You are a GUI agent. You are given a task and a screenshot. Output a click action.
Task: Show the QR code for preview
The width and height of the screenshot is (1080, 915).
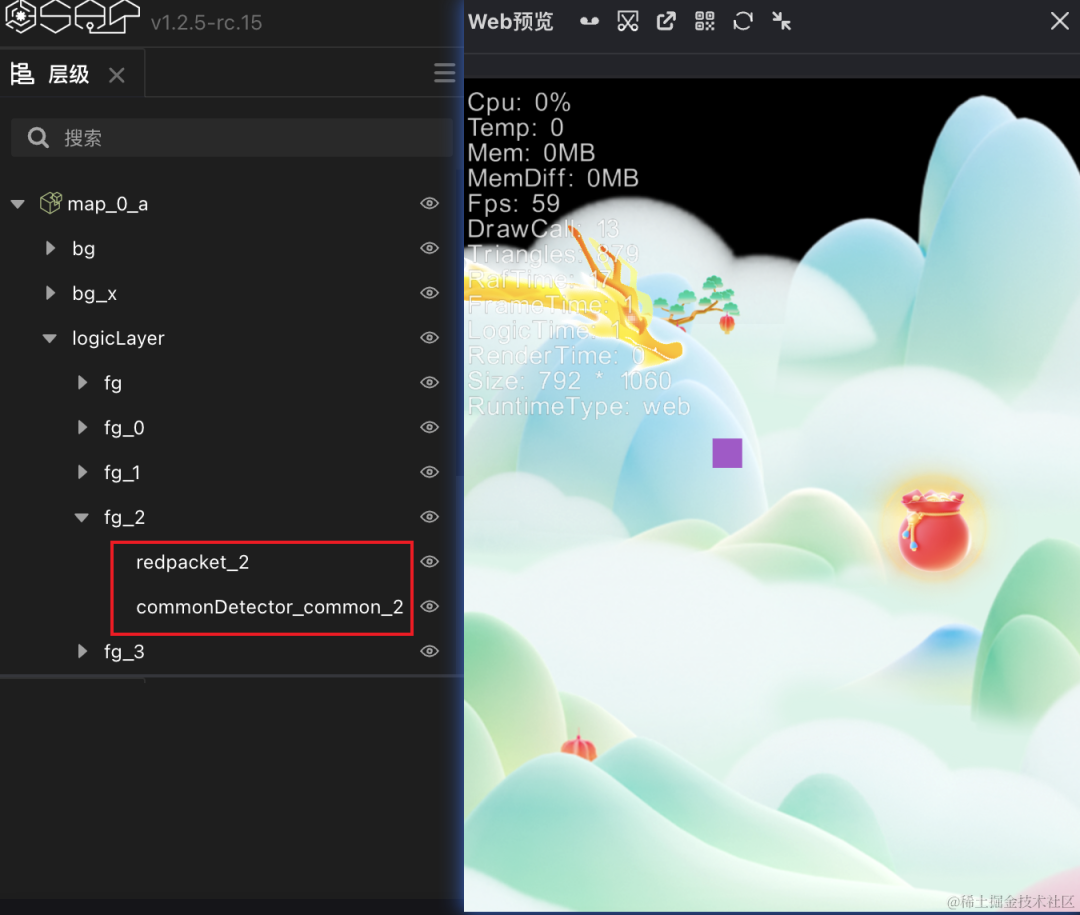click(705, 21)
